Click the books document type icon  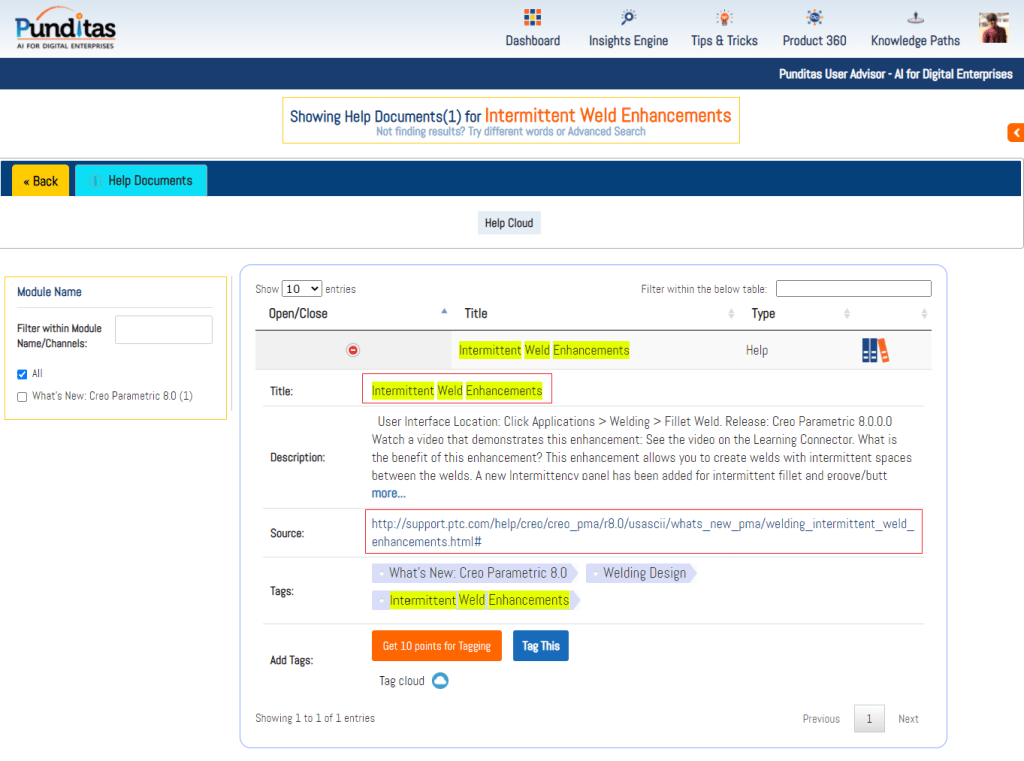click(x=874, y=351)
